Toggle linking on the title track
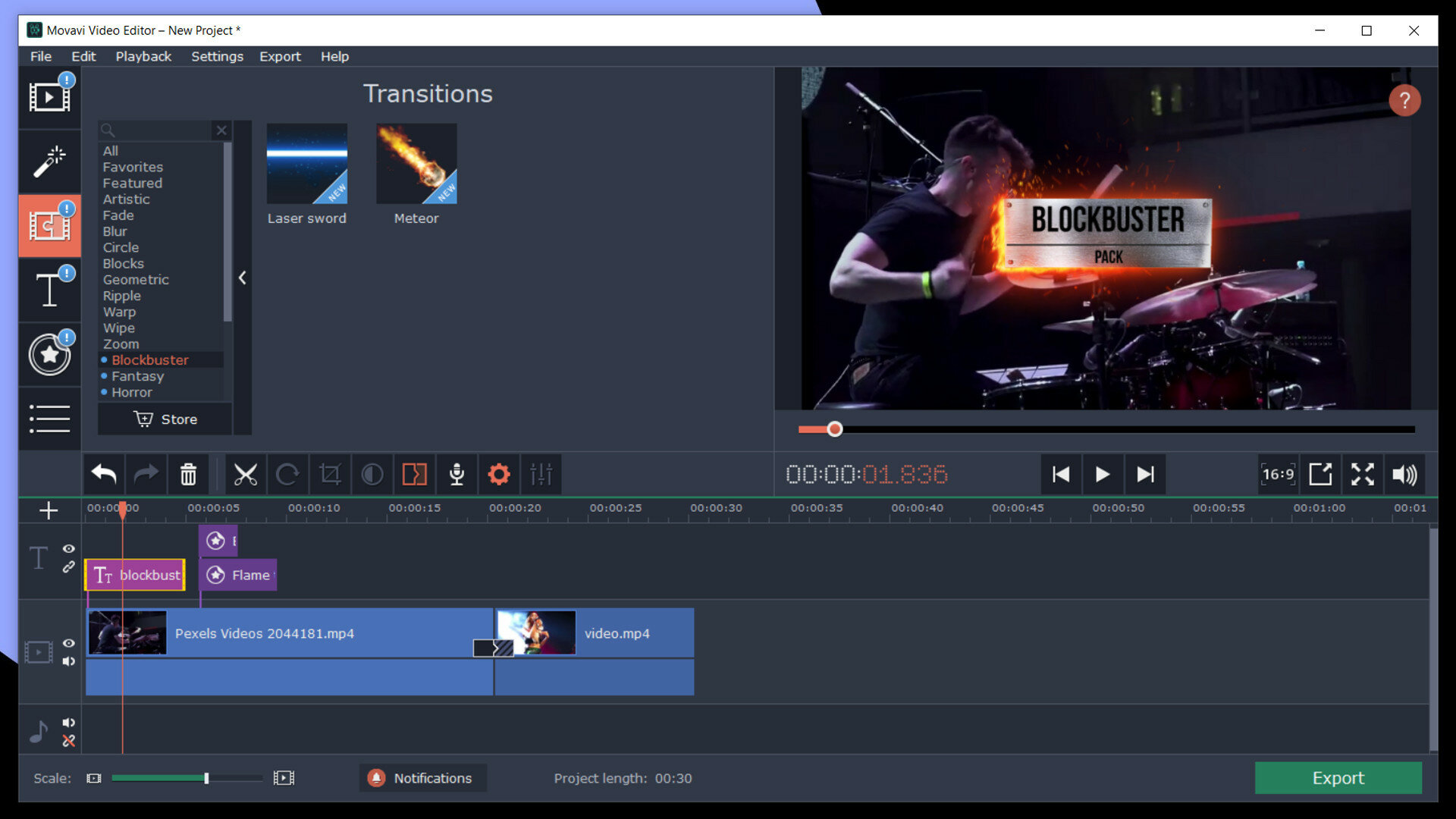Image resolution: width=1456 pixels, height=819 pixels. 69,566
